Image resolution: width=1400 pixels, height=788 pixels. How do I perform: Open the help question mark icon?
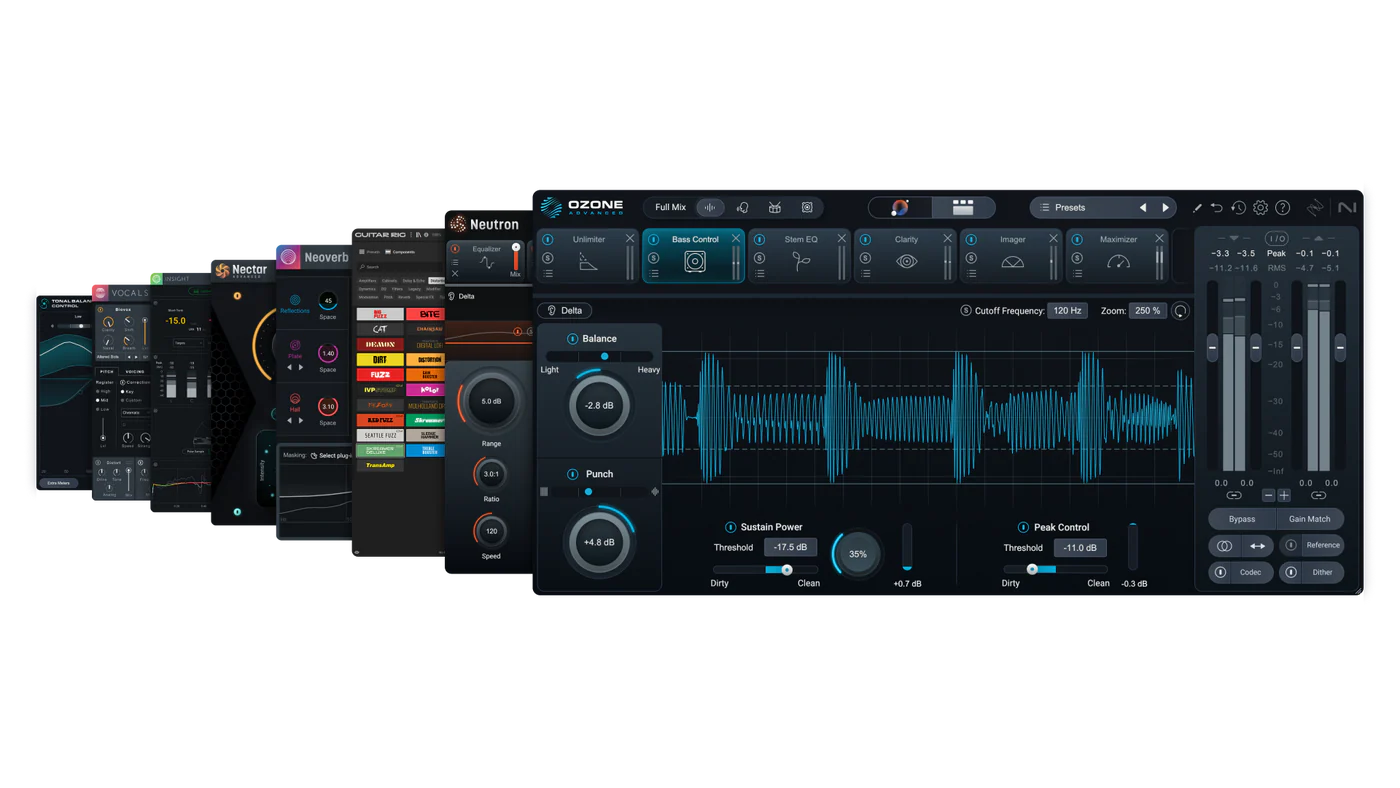(1282, 208)
